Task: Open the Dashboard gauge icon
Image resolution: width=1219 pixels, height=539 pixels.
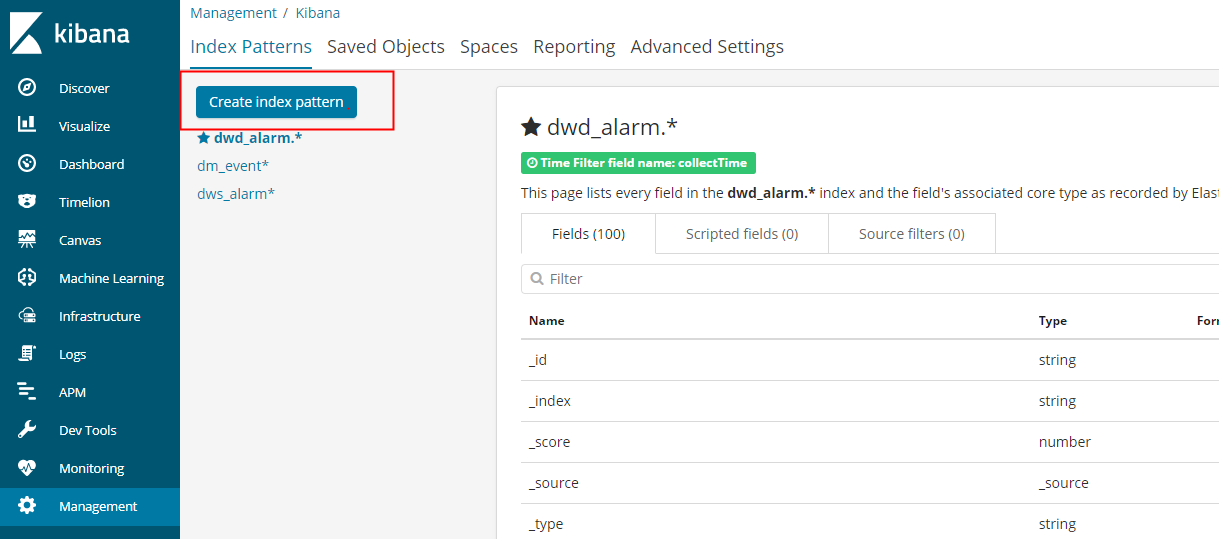Action: [27, 164]
